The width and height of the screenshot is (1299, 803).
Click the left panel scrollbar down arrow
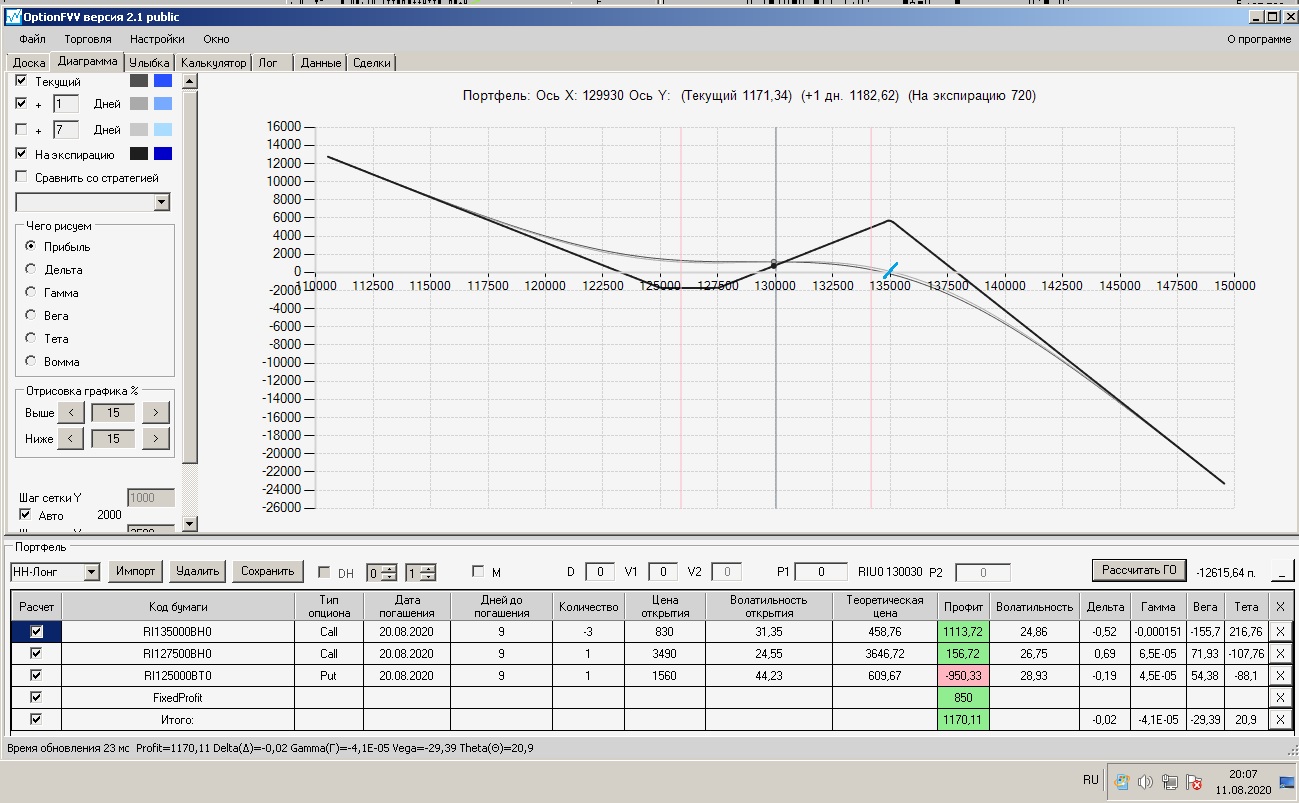190,522
